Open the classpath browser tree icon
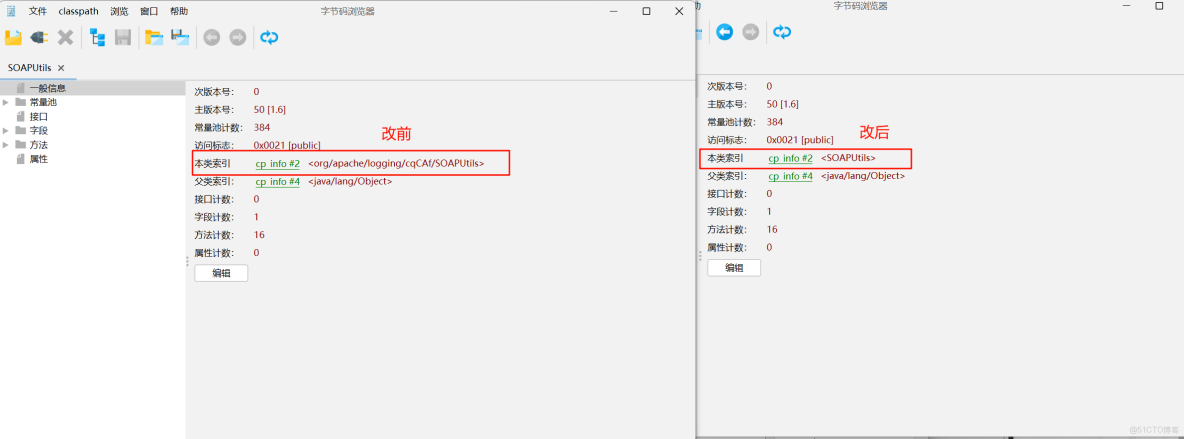The image size is (1184, 439). (x=97, y=37)
